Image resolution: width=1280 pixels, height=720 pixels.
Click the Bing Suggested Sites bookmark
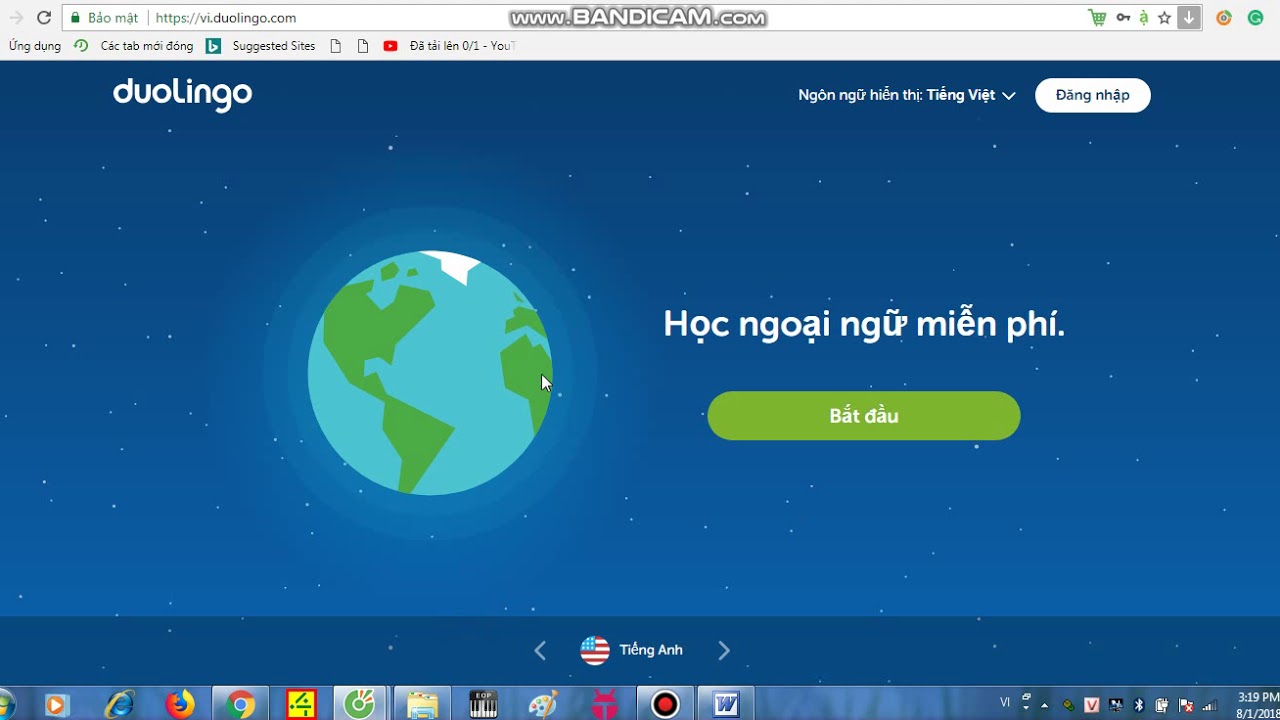click(260, 46)
